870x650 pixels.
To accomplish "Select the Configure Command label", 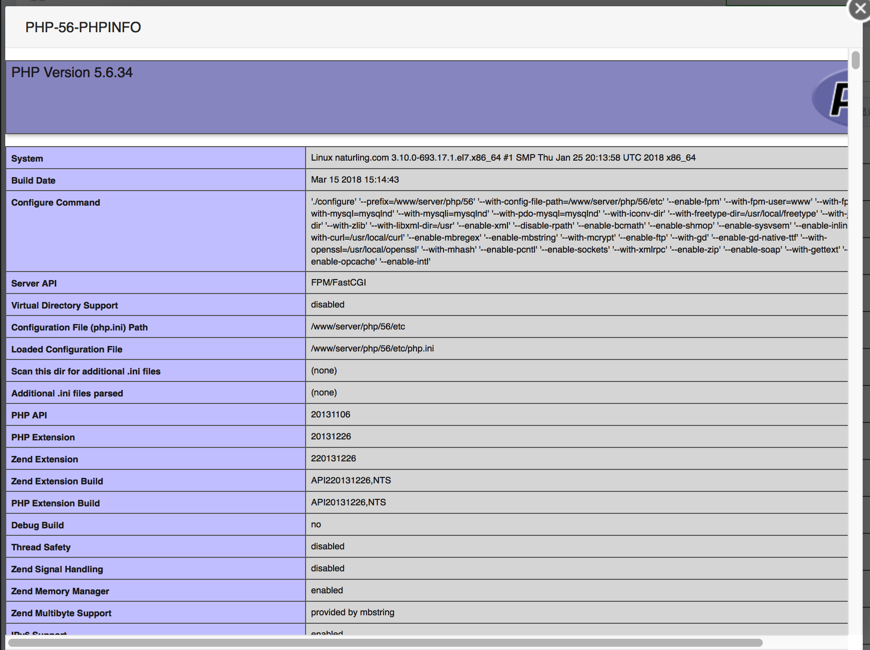I will (55, 203).
